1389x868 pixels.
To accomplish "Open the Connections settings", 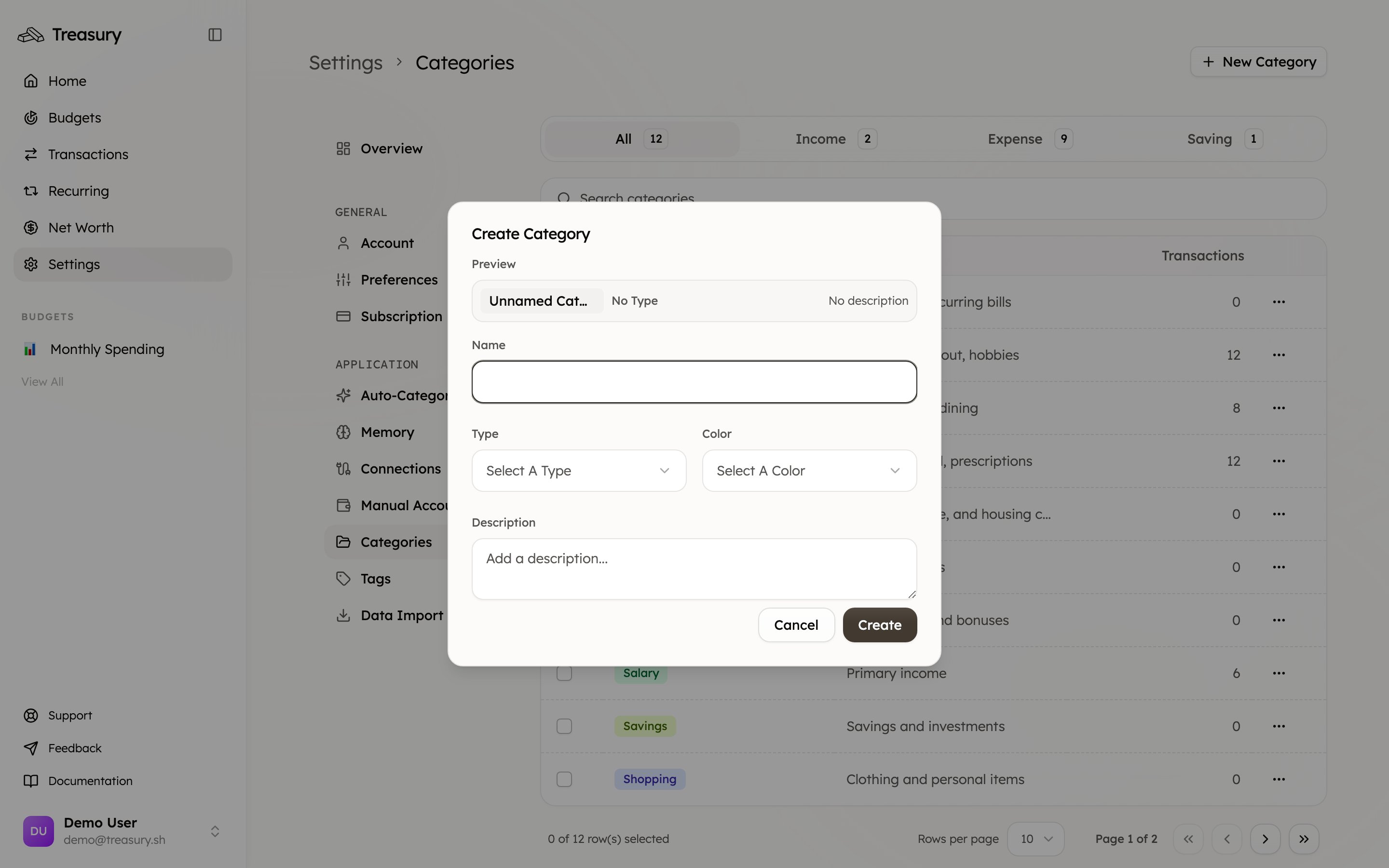I will pos(386,469).
